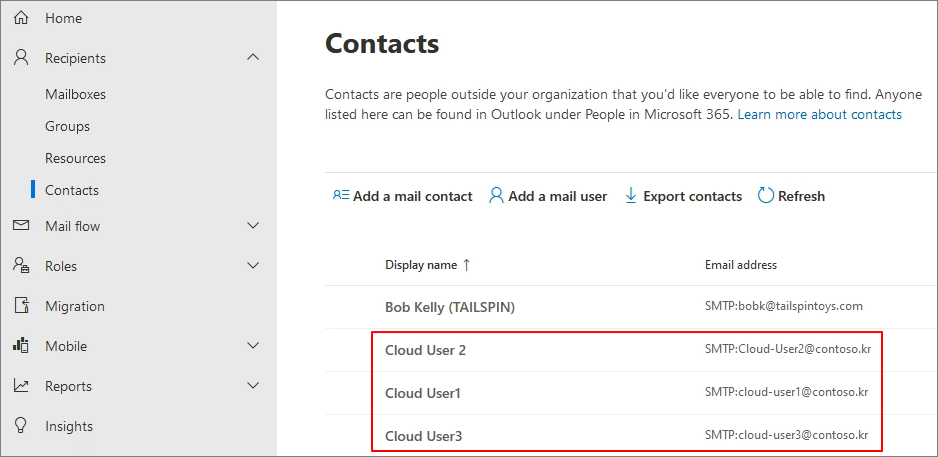
Task: Expand the Roles chevron
Action: (x=253, y=266)
